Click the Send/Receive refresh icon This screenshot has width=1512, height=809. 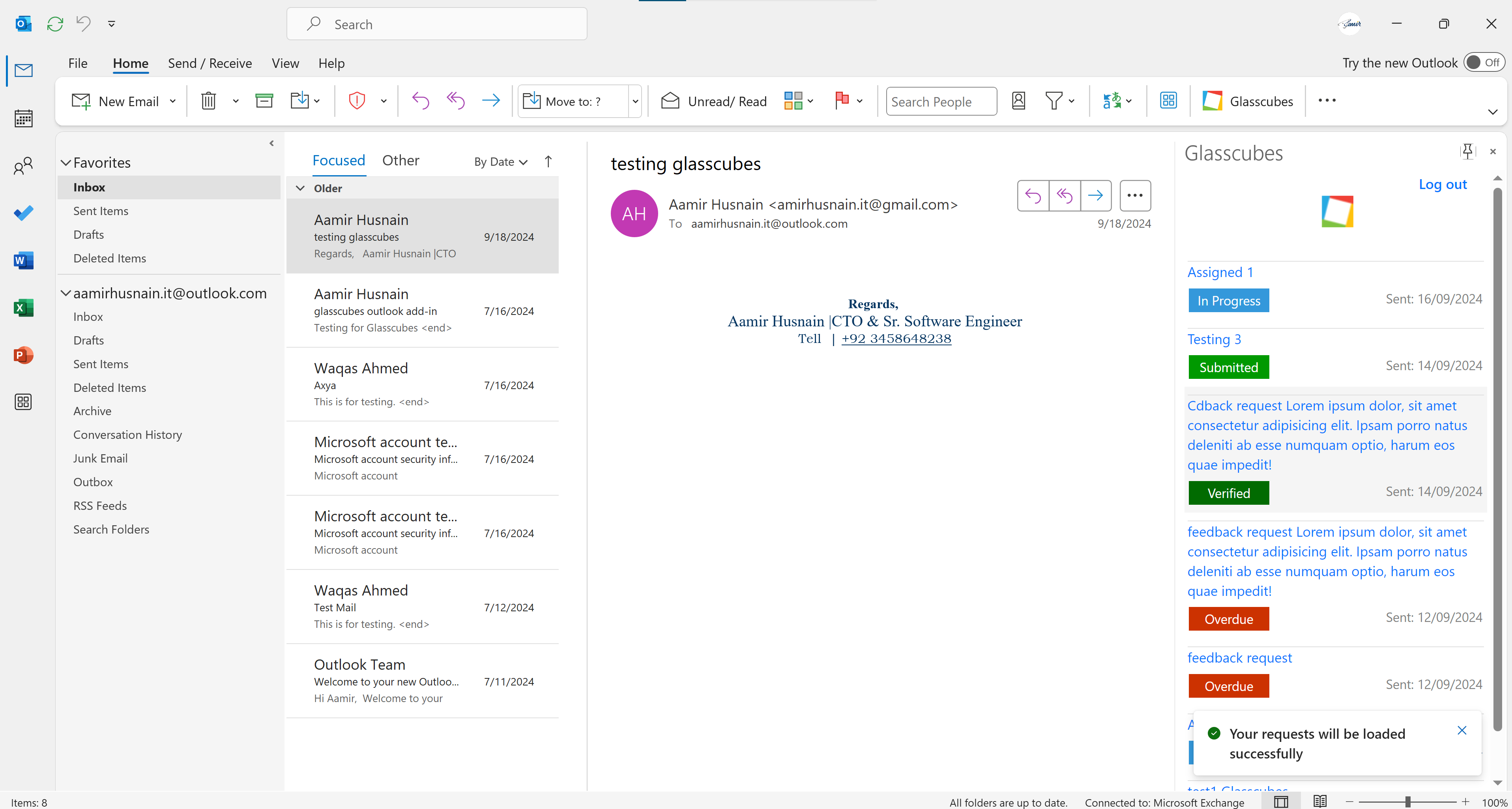click(x=54, y=24)
